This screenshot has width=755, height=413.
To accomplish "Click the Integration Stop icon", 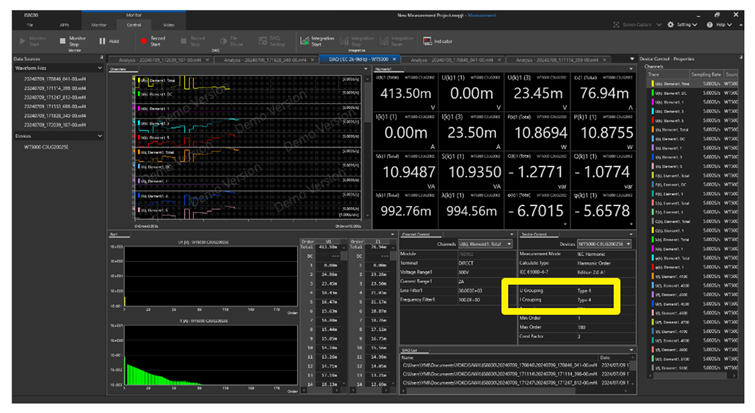I will tap(344, 41).
